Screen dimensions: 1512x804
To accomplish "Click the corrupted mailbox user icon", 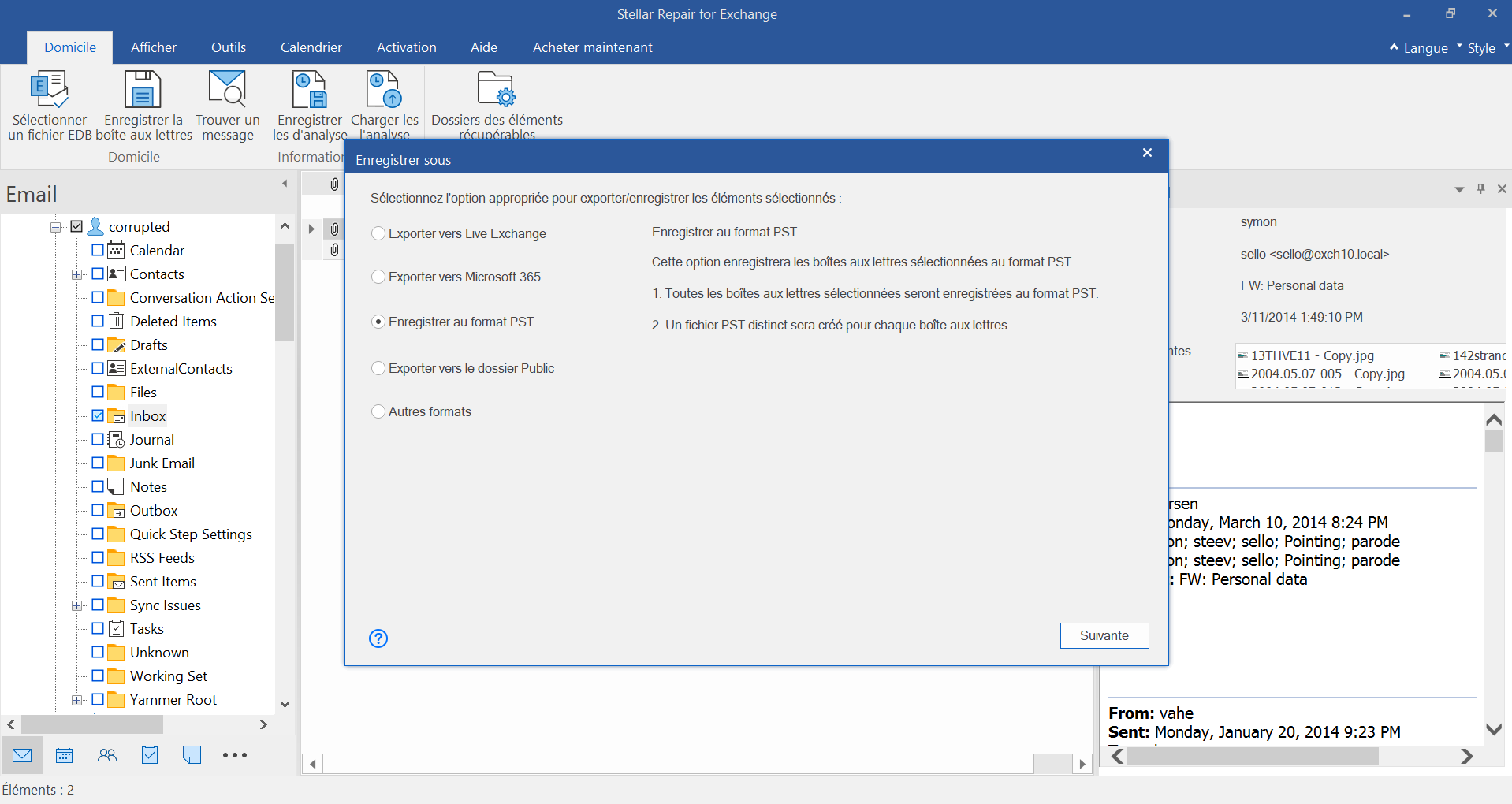I will [x=95, y=226].
